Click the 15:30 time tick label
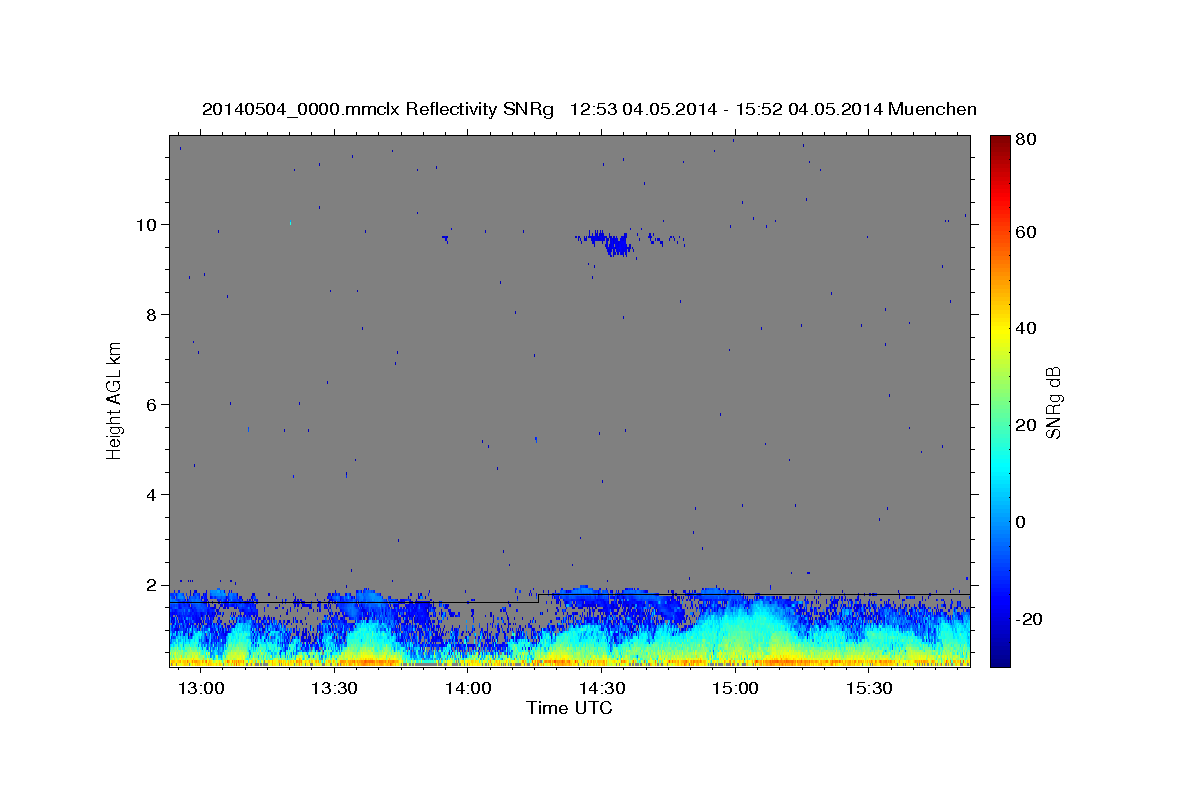The image size is (1200, 800). coord(870,688)
